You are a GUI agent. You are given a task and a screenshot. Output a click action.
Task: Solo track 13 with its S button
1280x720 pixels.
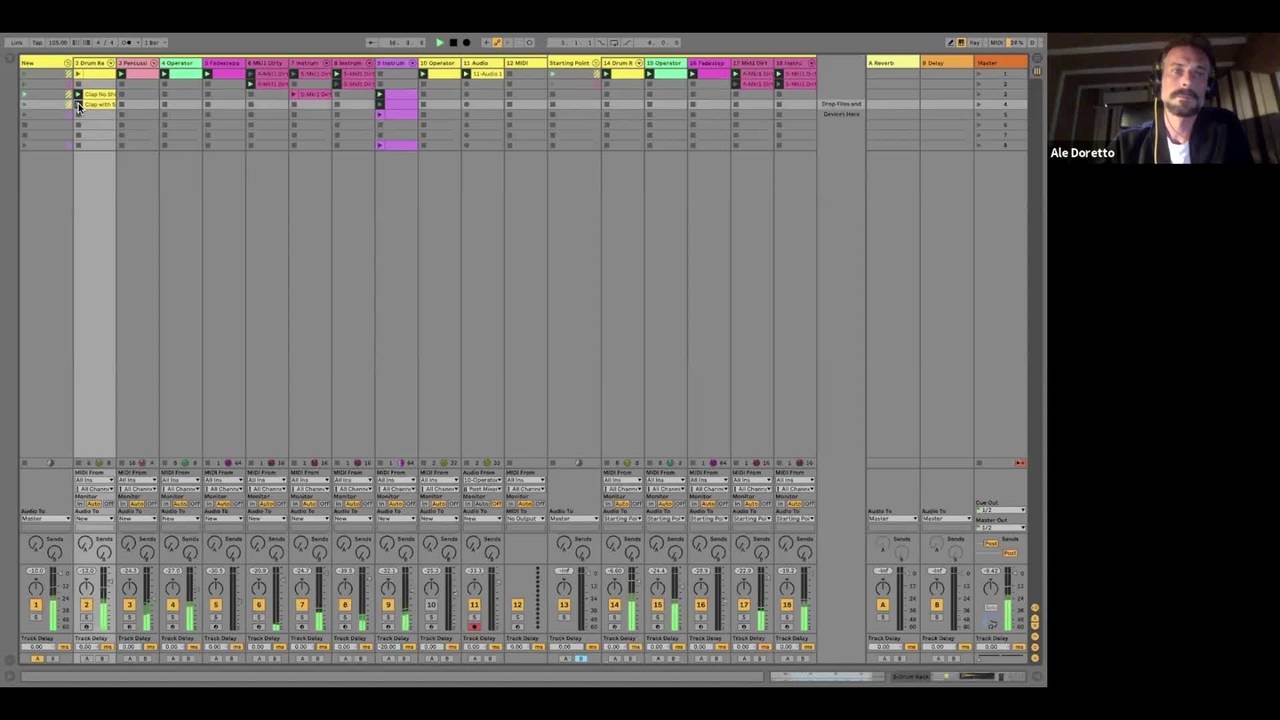point(564,616)
